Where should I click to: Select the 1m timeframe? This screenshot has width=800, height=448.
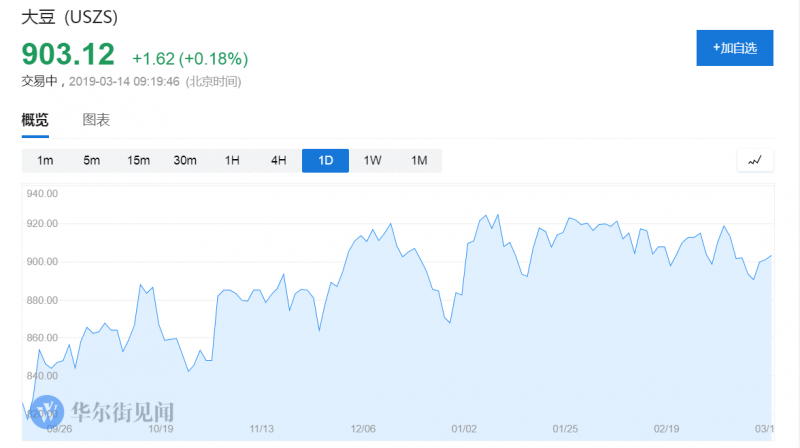[45, 161]
